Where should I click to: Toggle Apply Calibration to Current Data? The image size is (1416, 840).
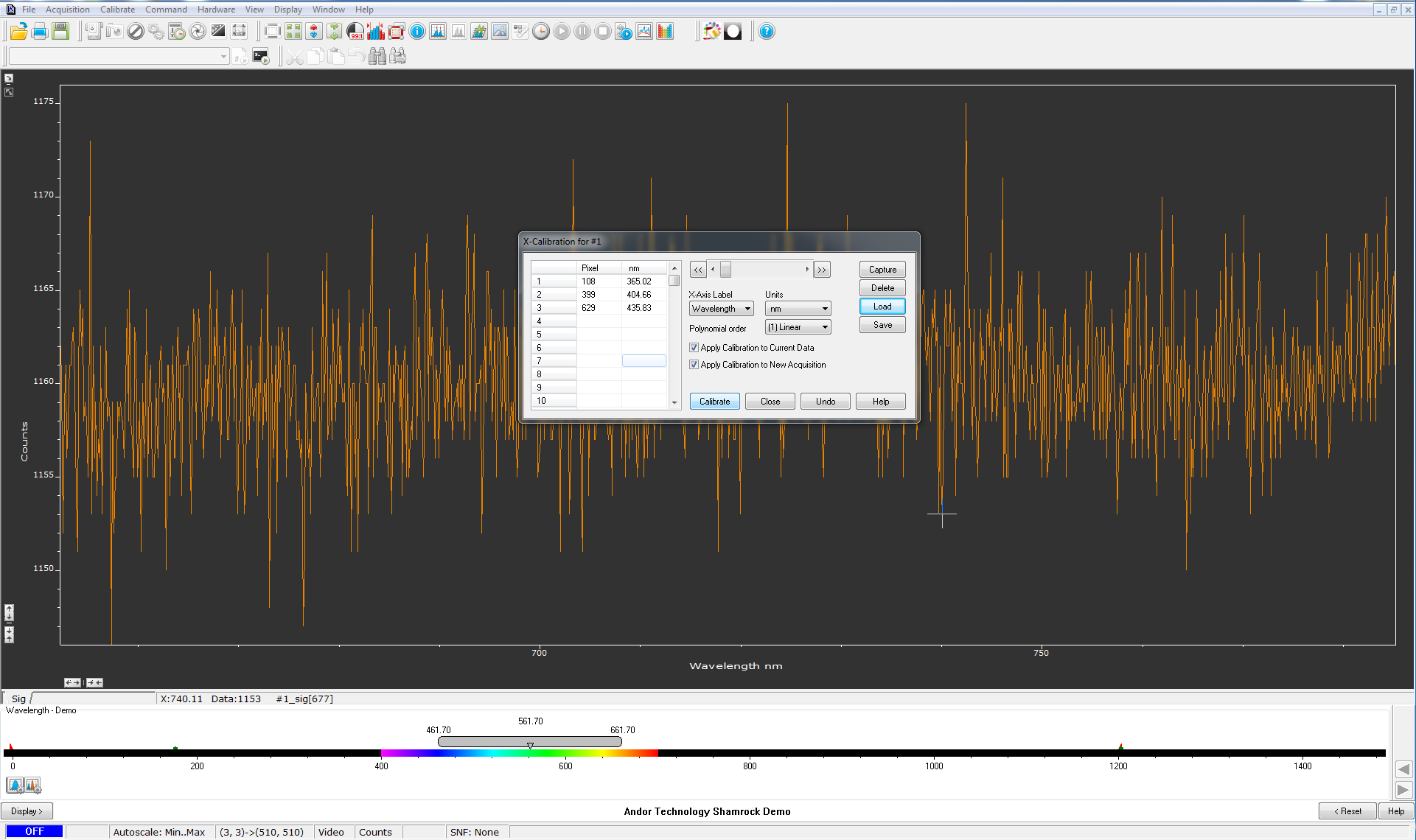point(694,348)
